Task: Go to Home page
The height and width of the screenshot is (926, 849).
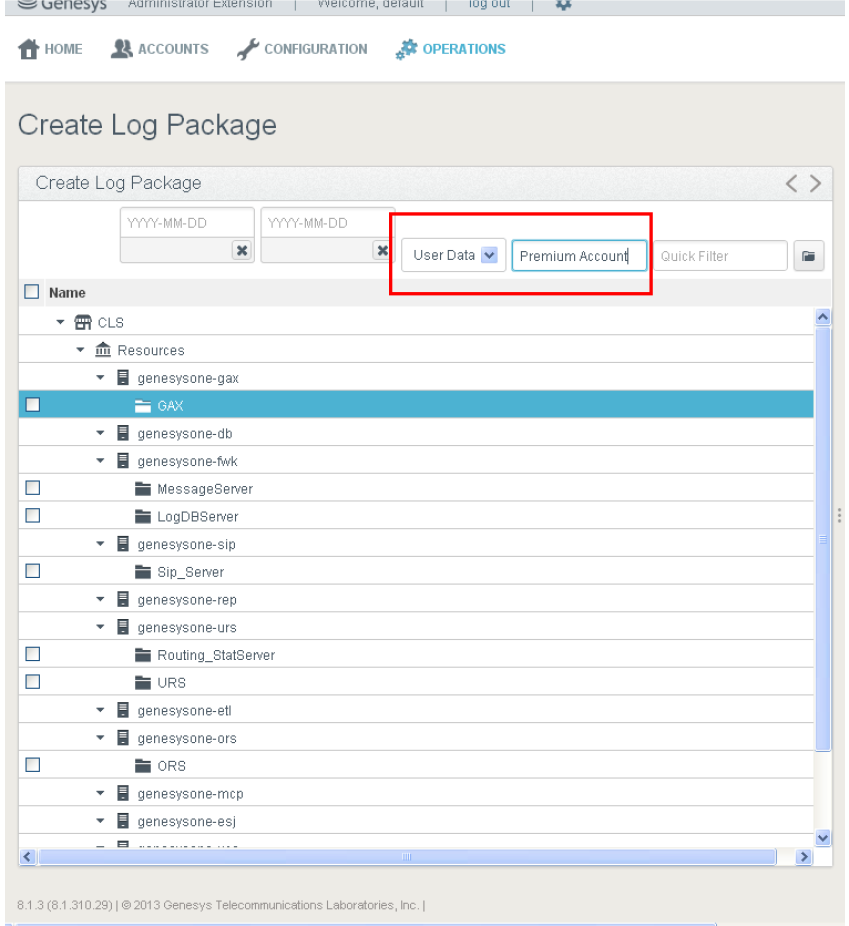Action: point(51,49)
